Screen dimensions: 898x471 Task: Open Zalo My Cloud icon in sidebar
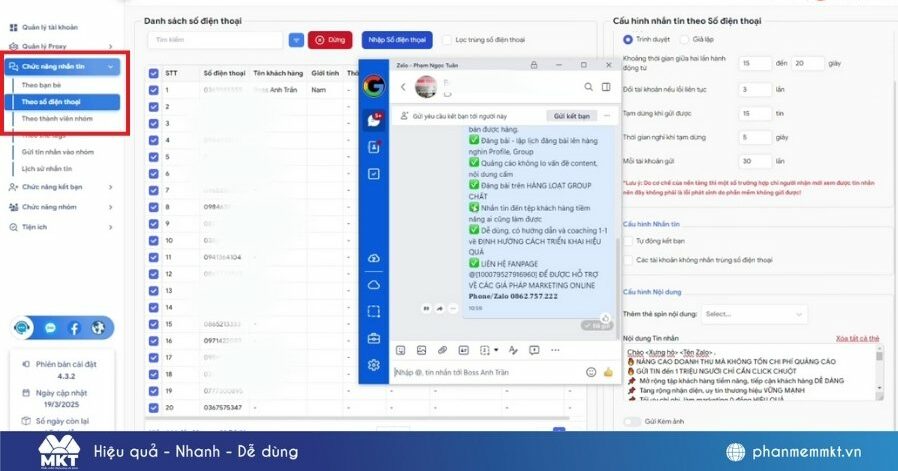(373, 285)
